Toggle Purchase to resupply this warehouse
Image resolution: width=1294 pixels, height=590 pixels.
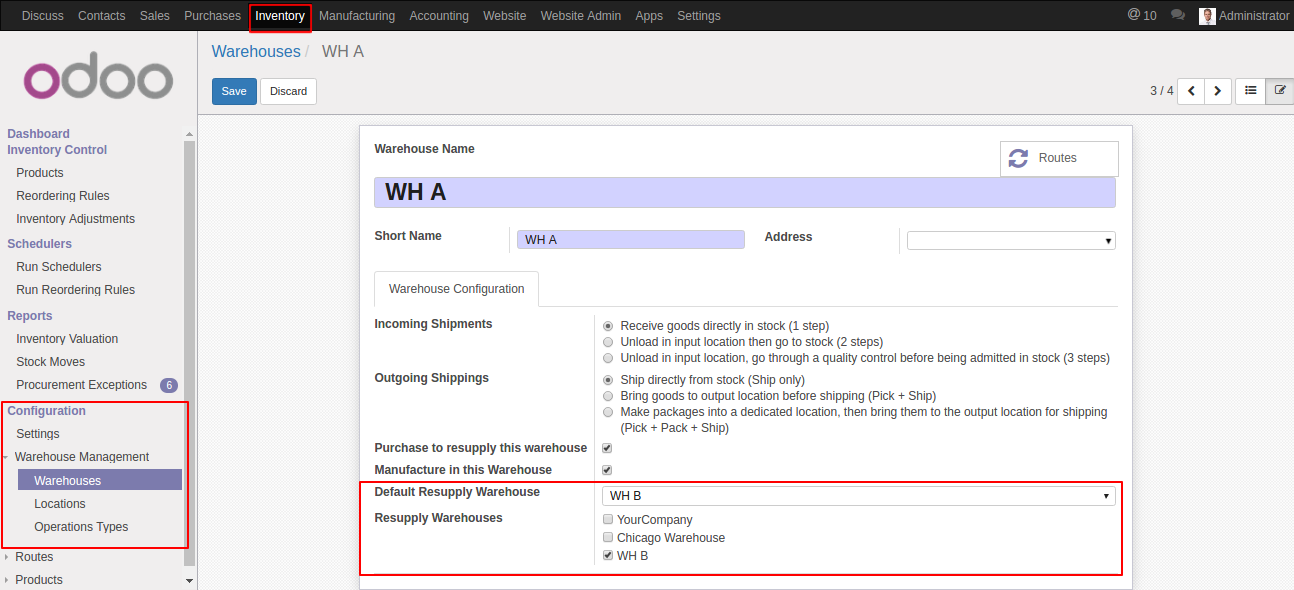coord(607,448)
